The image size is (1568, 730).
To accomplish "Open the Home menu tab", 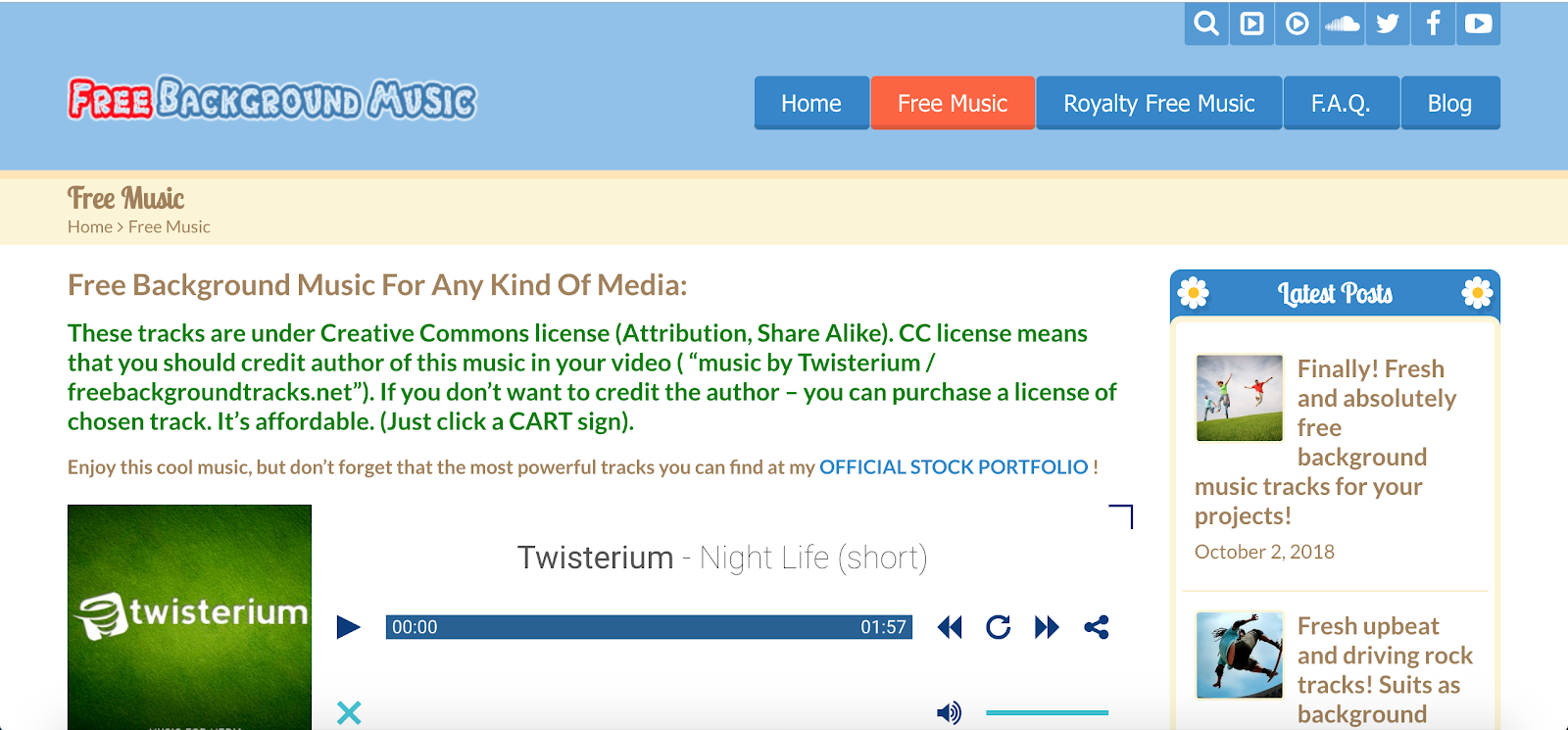I will click(811, 103).
